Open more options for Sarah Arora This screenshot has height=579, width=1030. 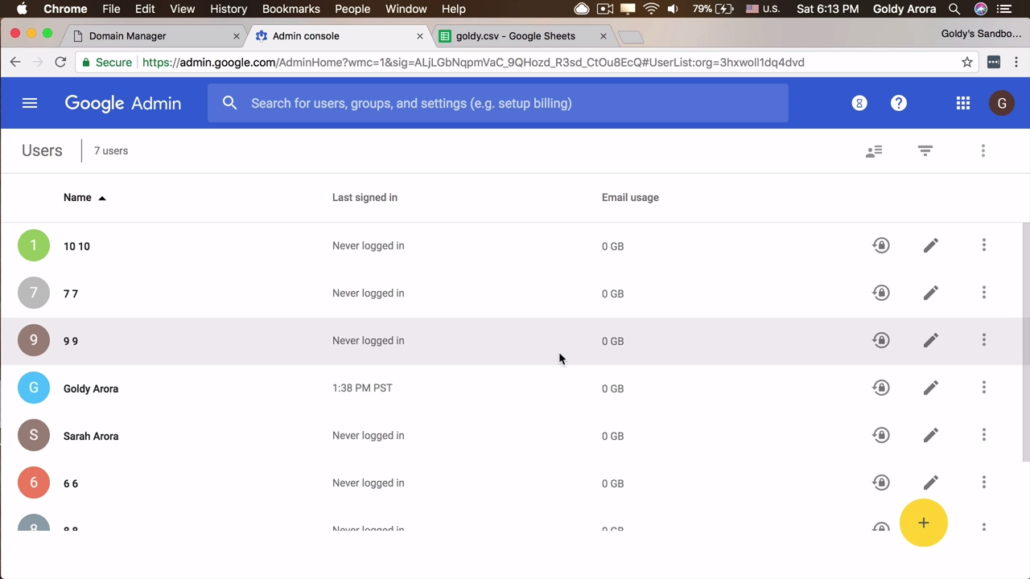click(983, 435)
